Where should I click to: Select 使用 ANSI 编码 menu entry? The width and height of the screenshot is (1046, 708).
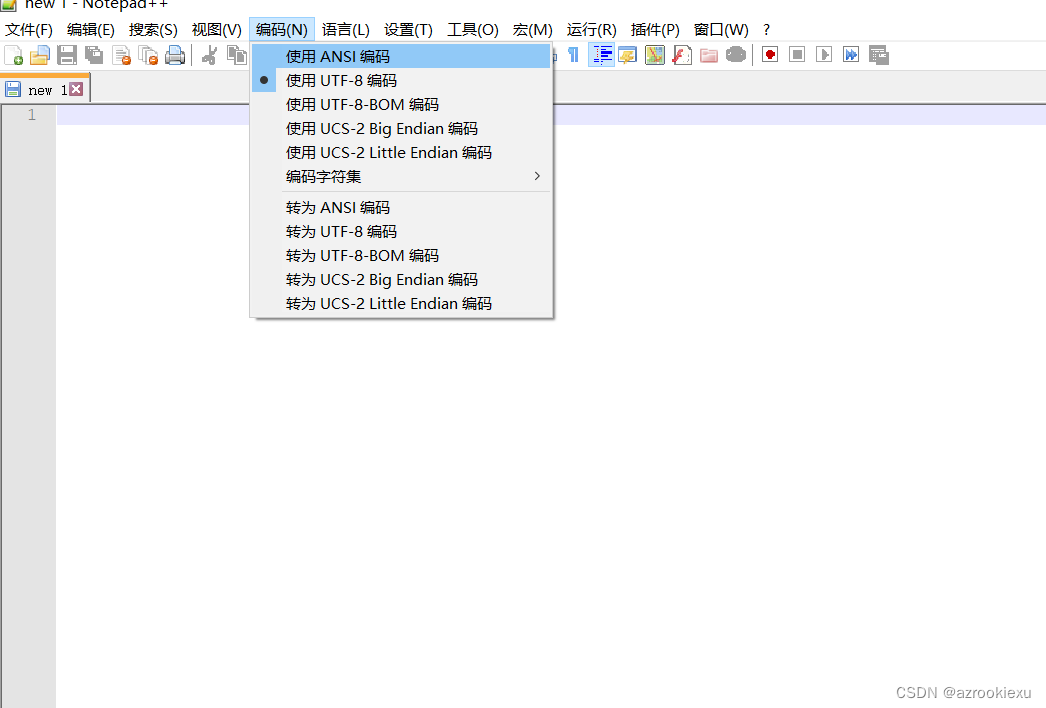(401, 56)
